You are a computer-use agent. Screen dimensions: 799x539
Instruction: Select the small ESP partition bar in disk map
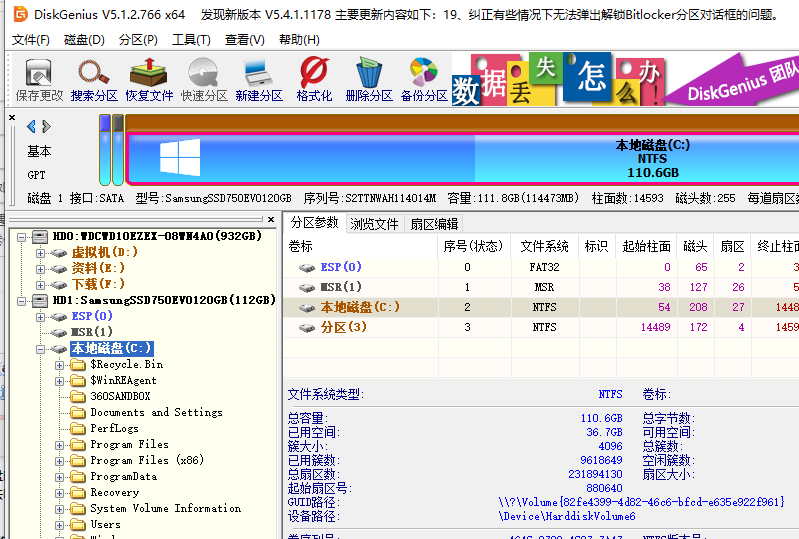point(105,149)
